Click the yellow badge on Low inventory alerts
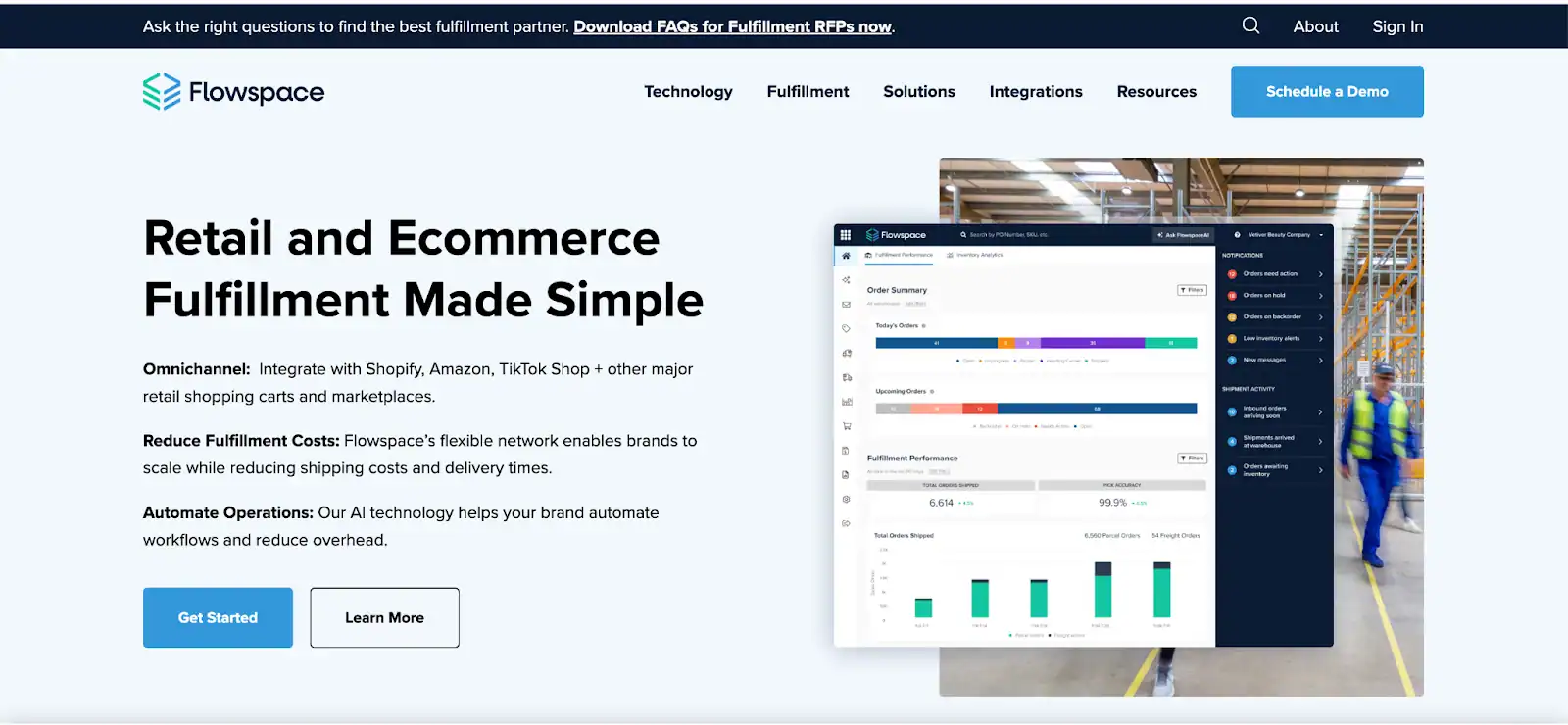This screenshot has width=1568, height=725. tap(1232, 339)
